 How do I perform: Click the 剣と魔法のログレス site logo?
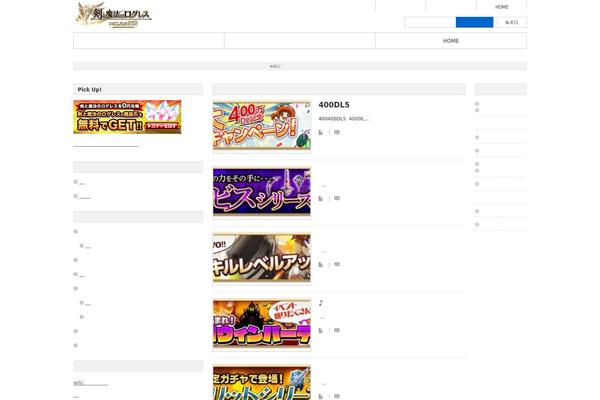114,15
